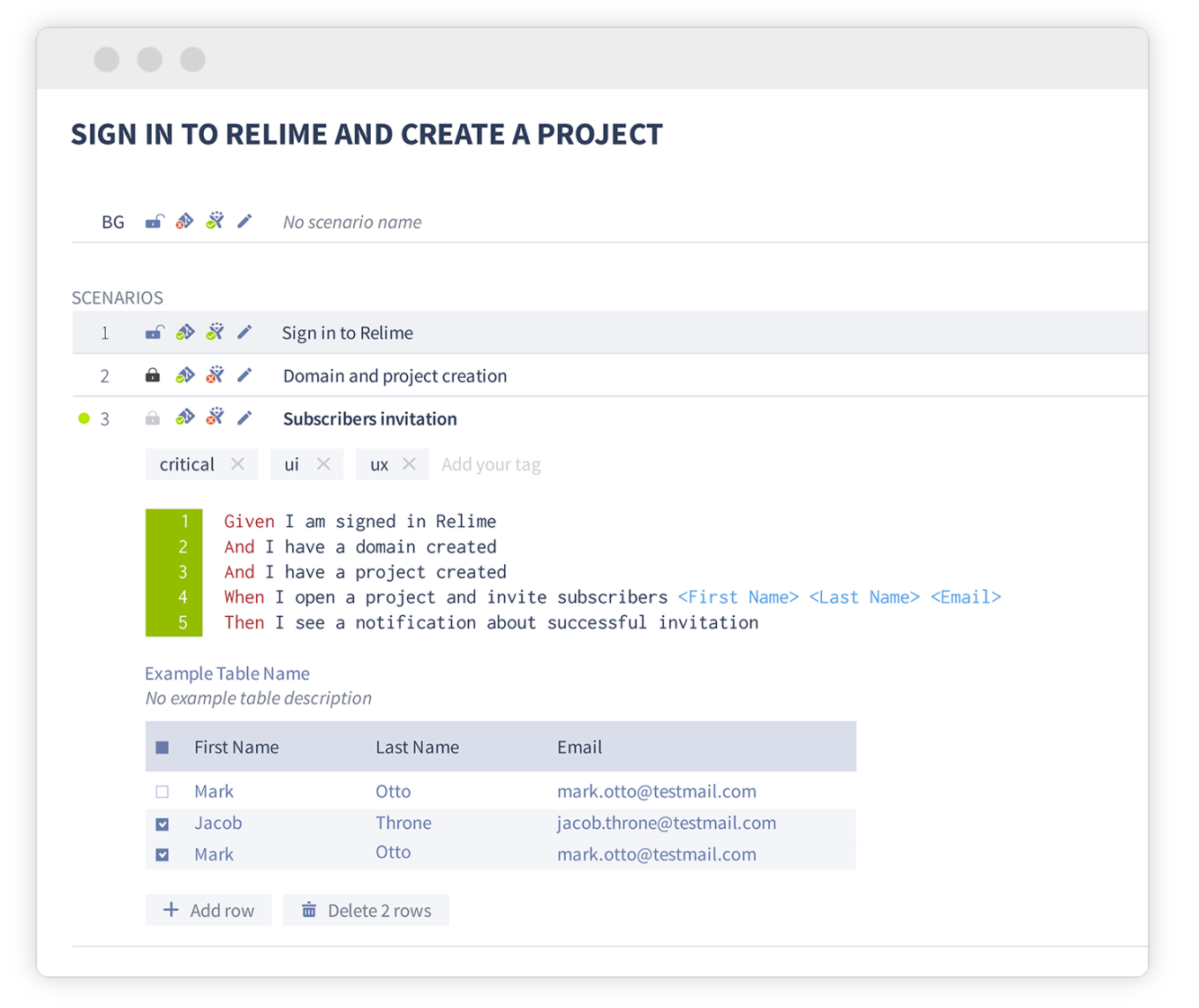
Task: Edit Subscribers invitation with the pencil icon
Action: pos(245,417)
